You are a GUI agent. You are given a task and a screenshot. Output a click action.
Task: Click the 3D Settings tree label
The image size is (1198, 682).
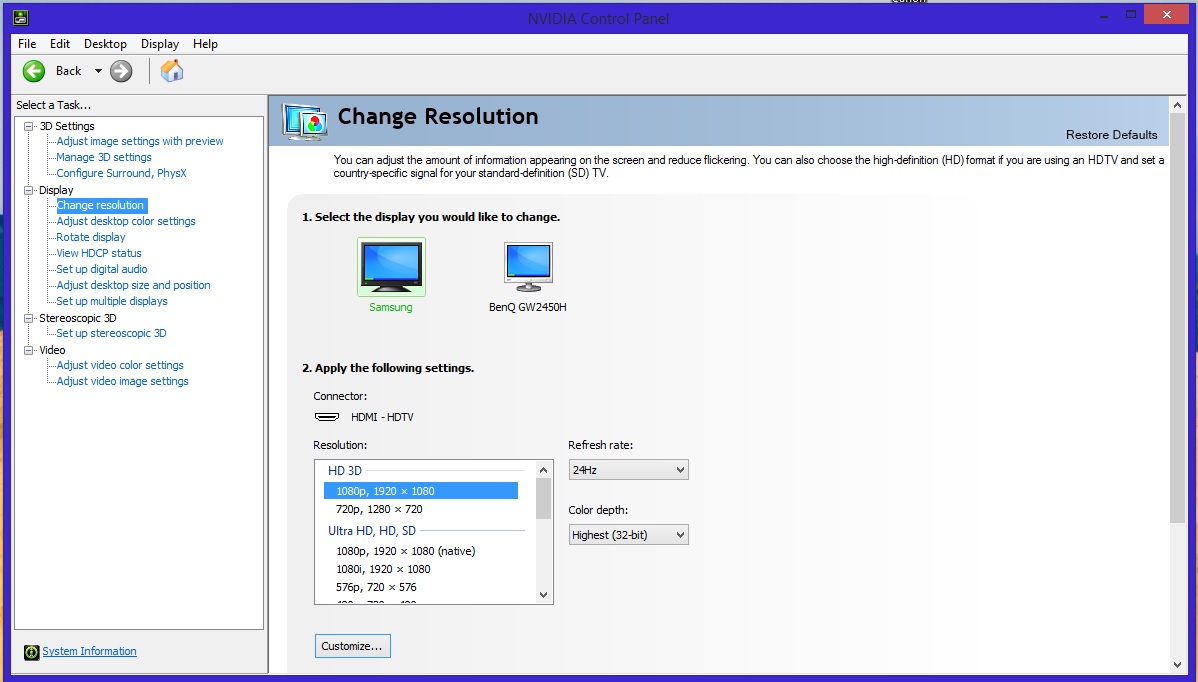(x=67, y=126)
